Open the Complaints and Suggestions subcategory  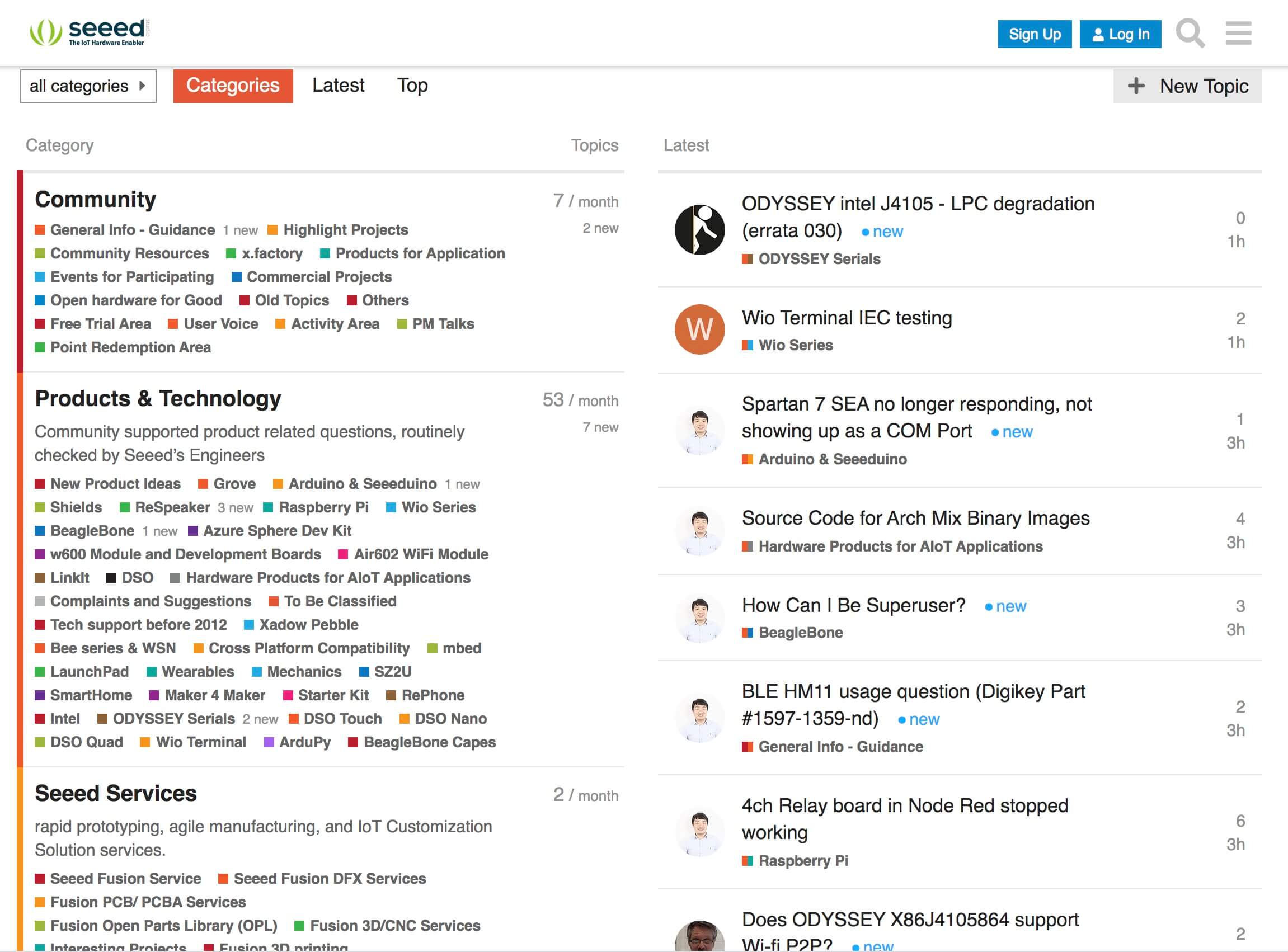coord(143,602)
